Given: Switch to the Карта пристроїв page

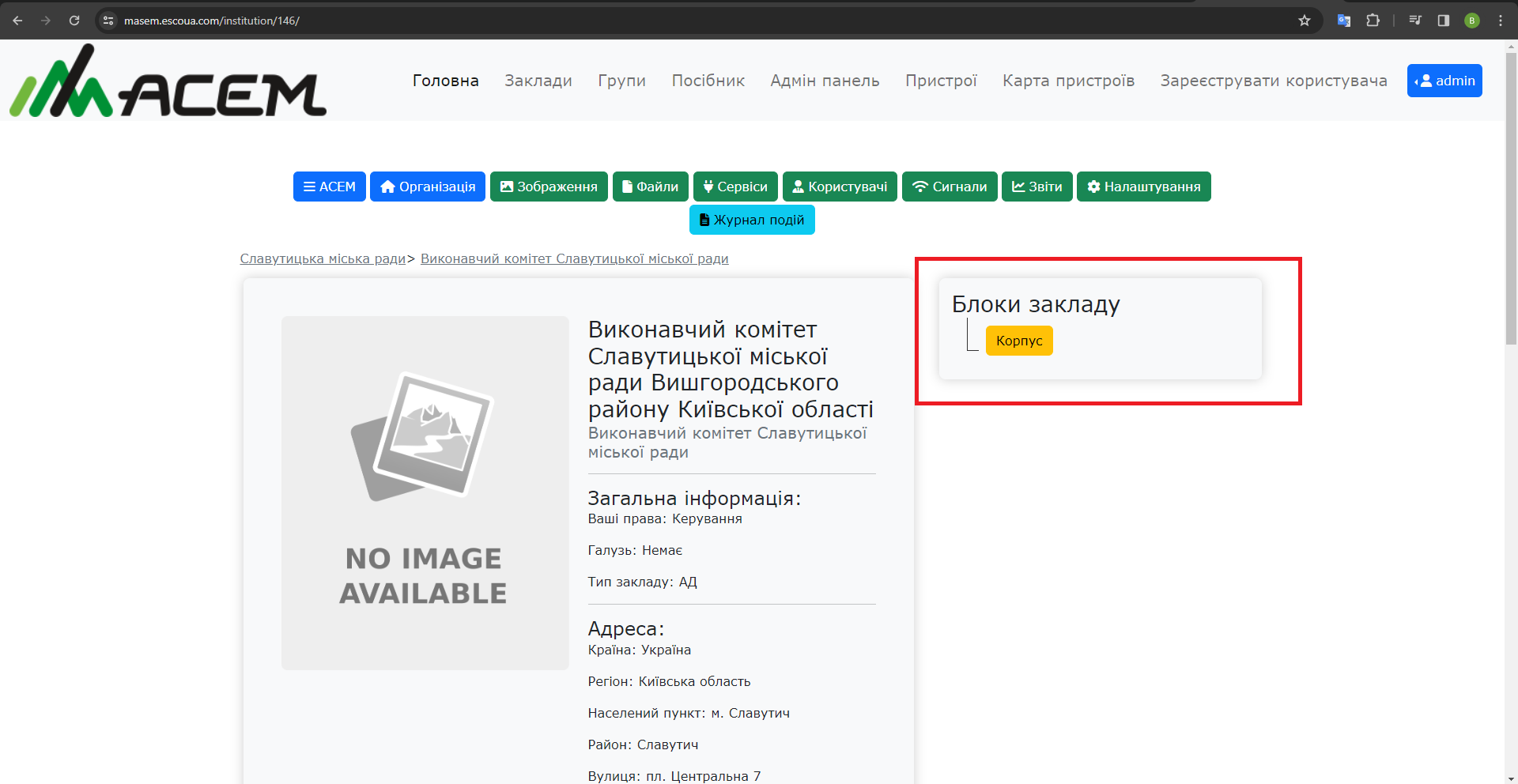Looking at the screenshot, I should pyautogui.click(x=1068, y=81).
